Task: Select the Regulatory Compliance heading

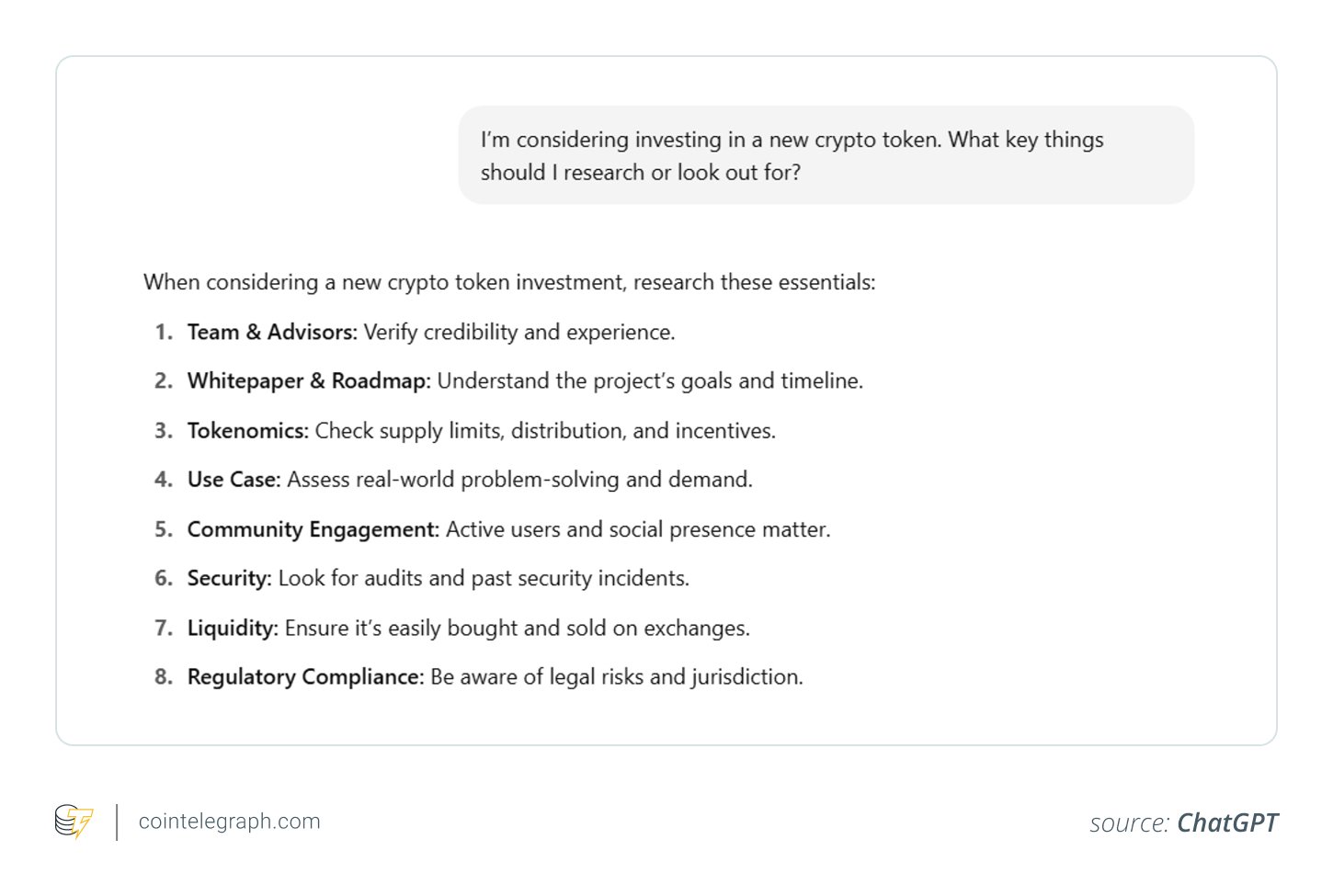Action: (x=305, y=677)
